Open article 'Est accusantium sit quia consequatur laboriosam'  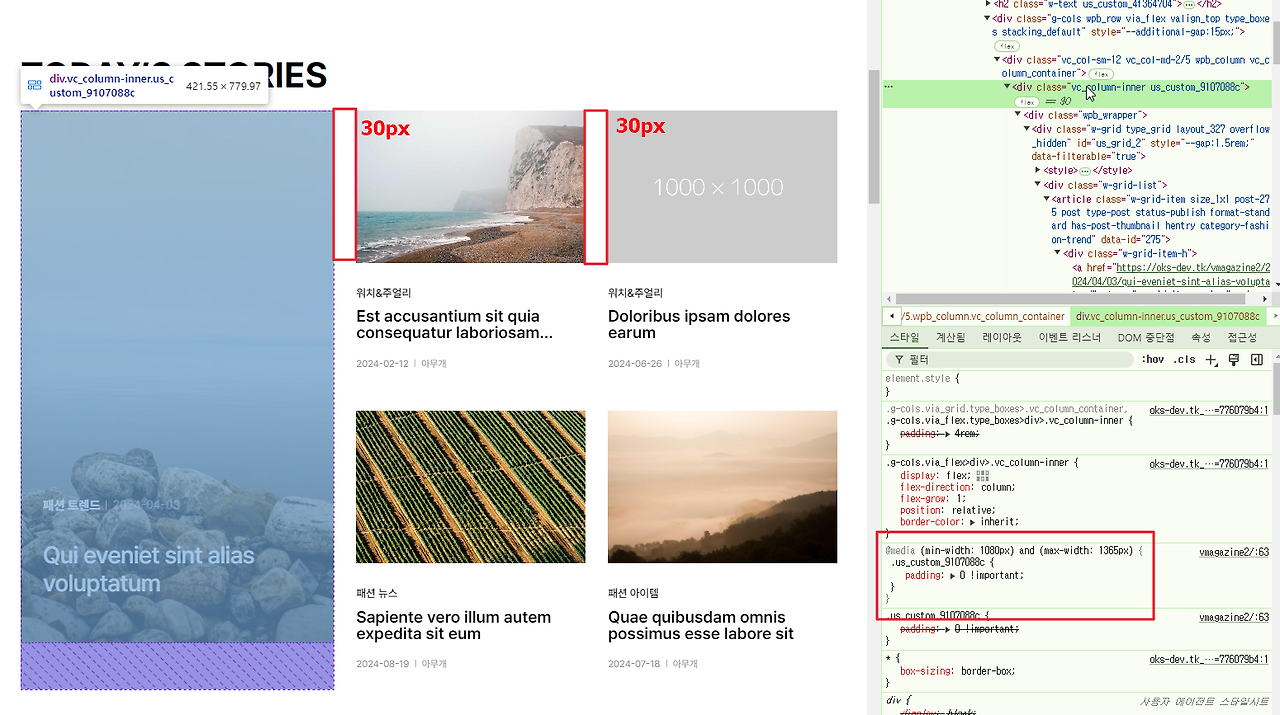[x=454, y=325]
